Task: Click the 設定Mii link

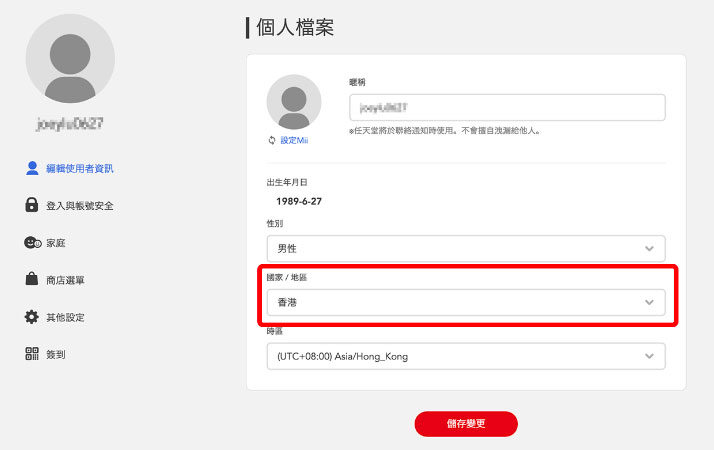Action: (x=294, y=140)
